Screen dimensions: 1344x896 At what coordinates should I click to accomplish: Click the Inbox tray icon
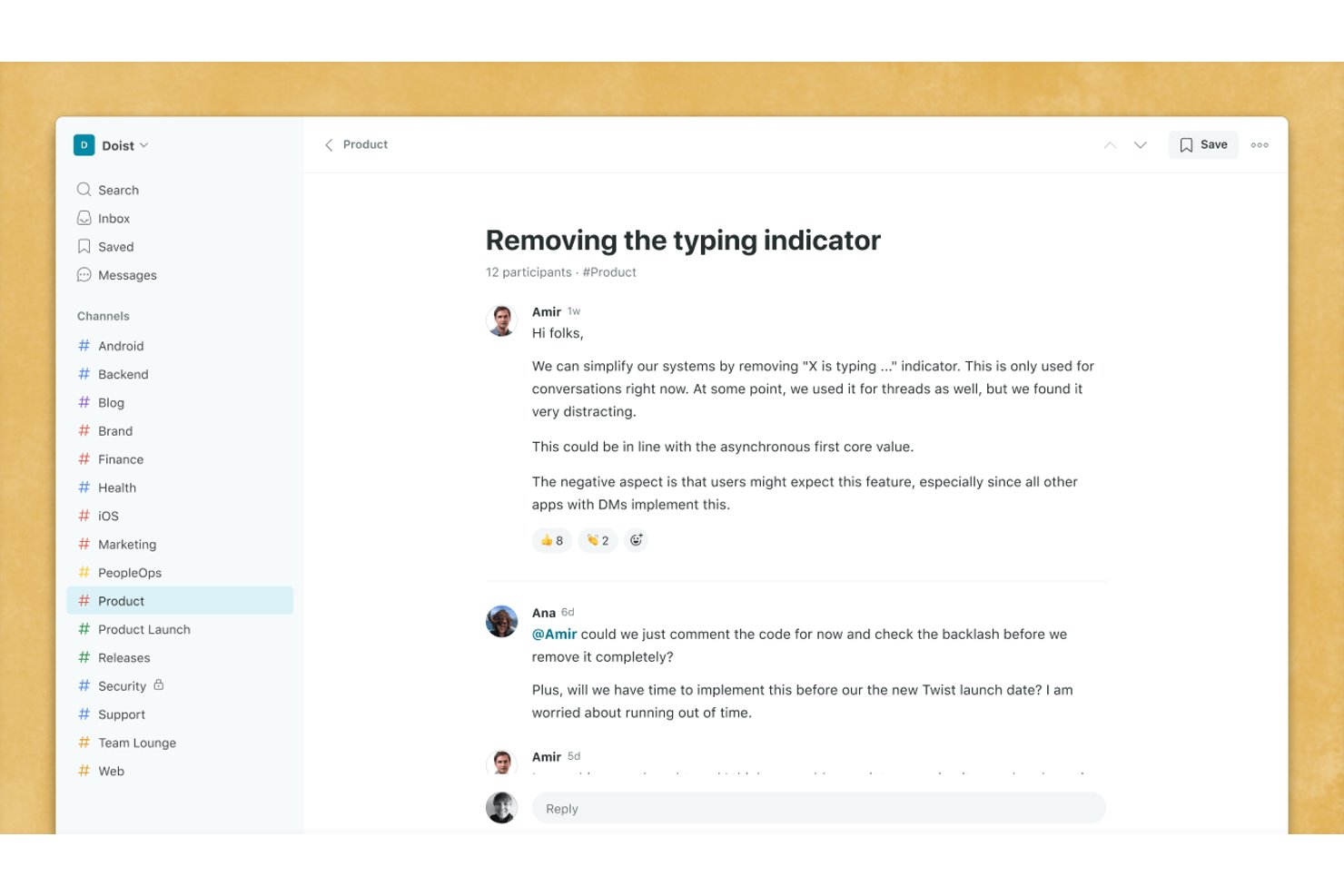[84, 218]
